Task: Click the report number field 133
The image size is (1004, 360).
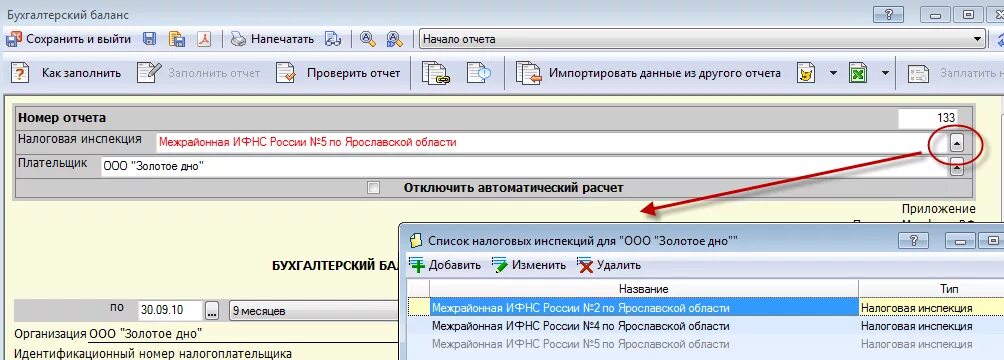Action: pyautogui.click(x=928, y=118)
